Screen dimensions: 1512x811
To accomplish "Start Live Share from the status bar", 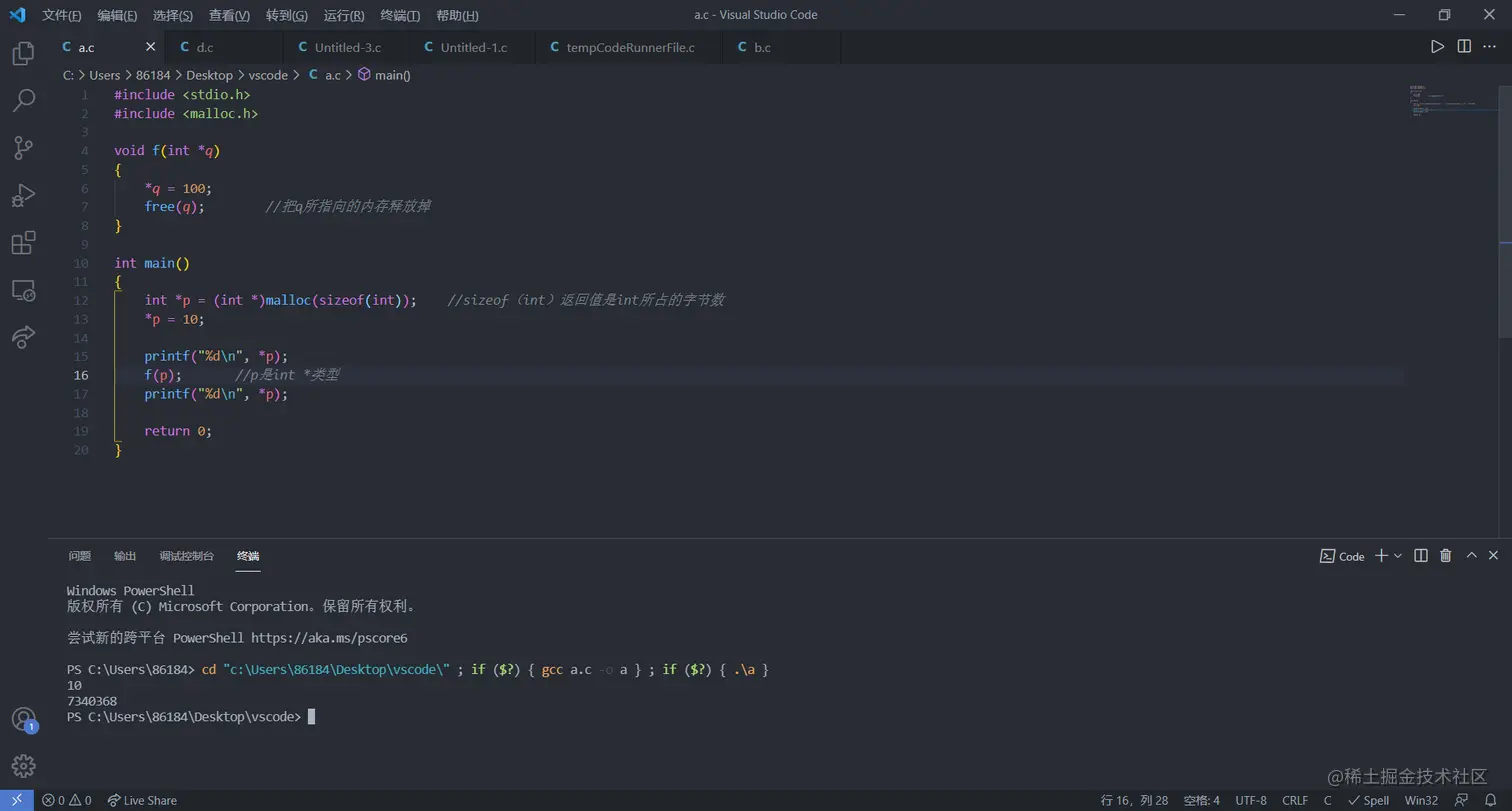I will pyautogui.click(x=142, y=800).
